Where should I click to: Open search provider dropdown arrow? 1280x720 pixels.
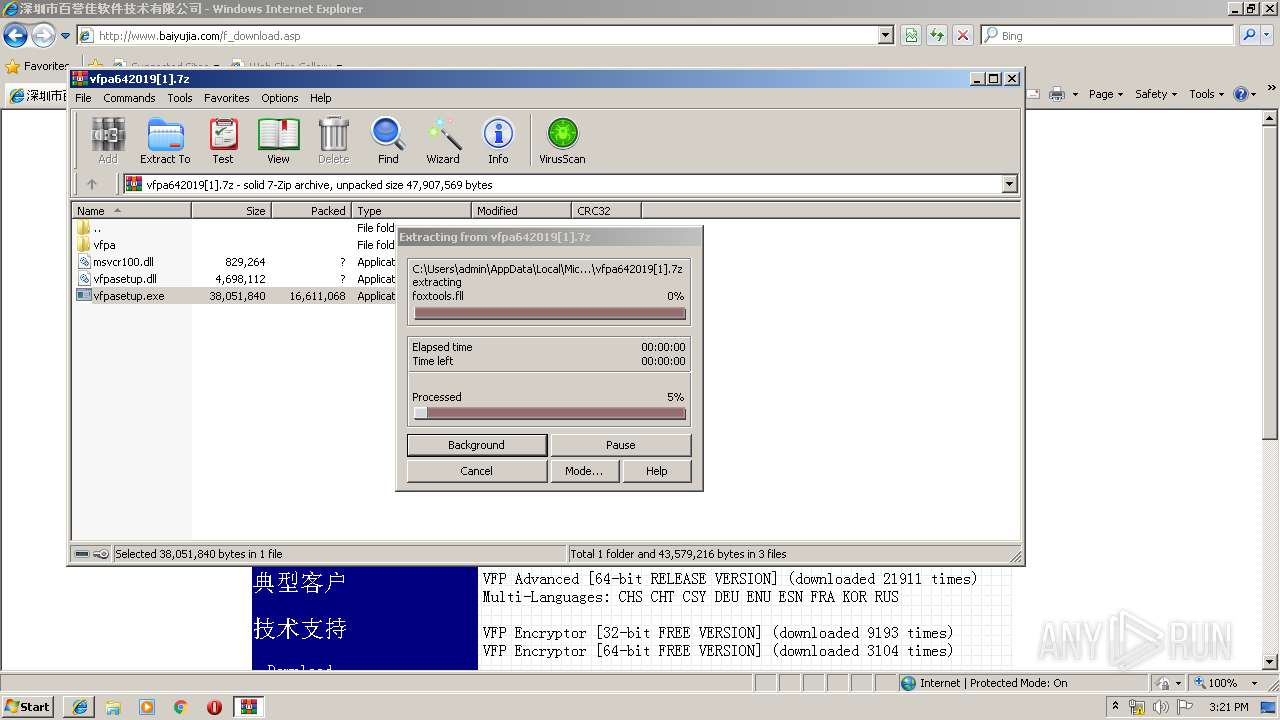pos(1268,35)
